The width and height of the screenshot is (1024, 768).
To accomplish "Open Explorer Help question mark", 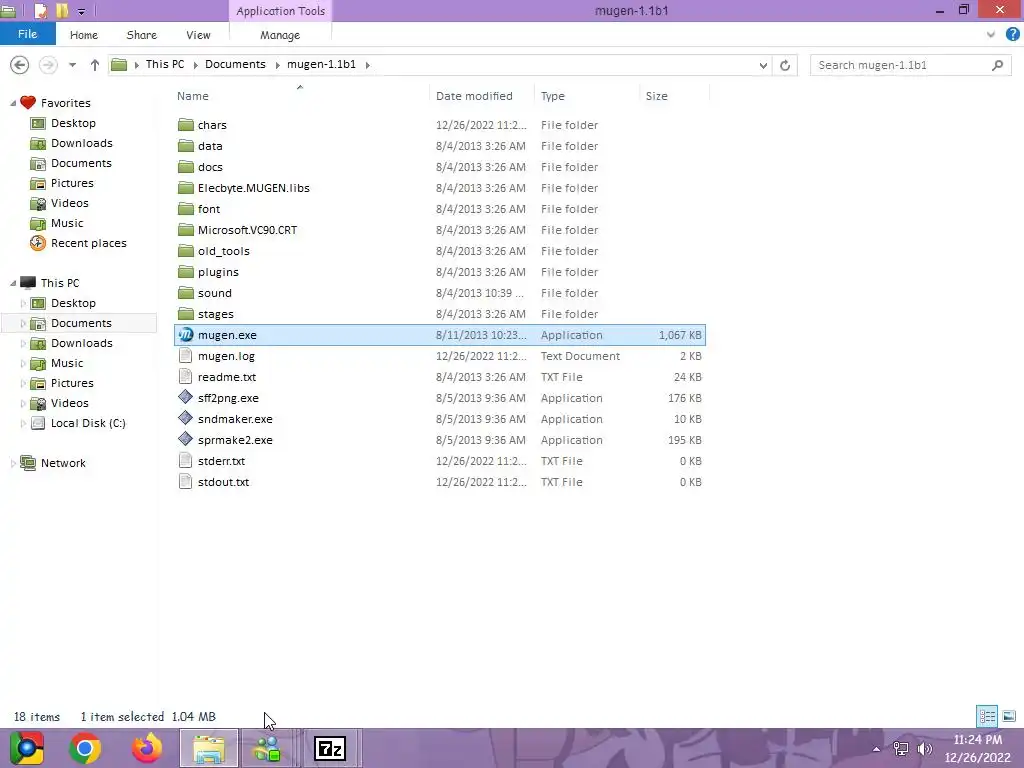I will pyautogui.click(x=1012, y=34).
